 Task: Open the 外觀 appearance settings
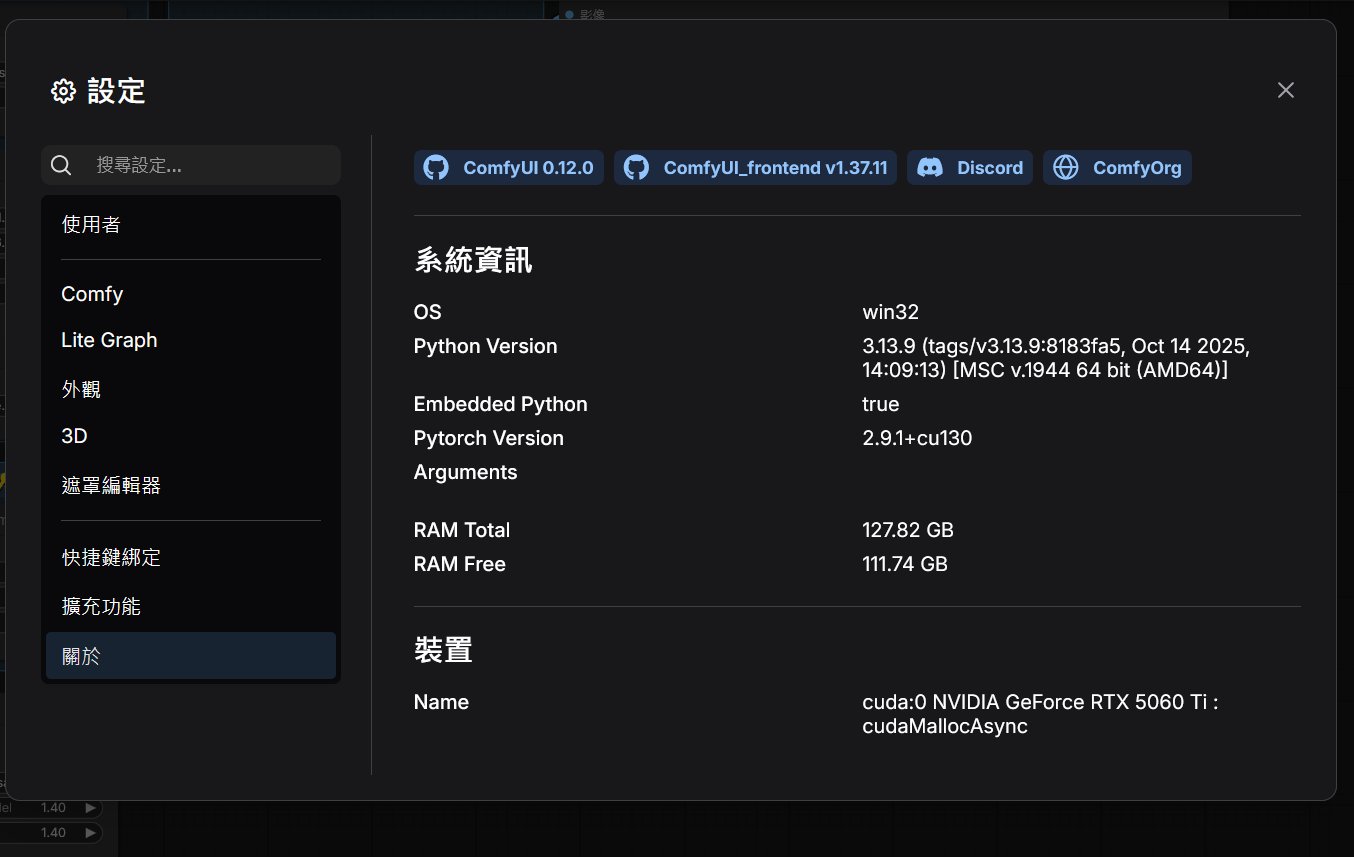tap(81, 389)
